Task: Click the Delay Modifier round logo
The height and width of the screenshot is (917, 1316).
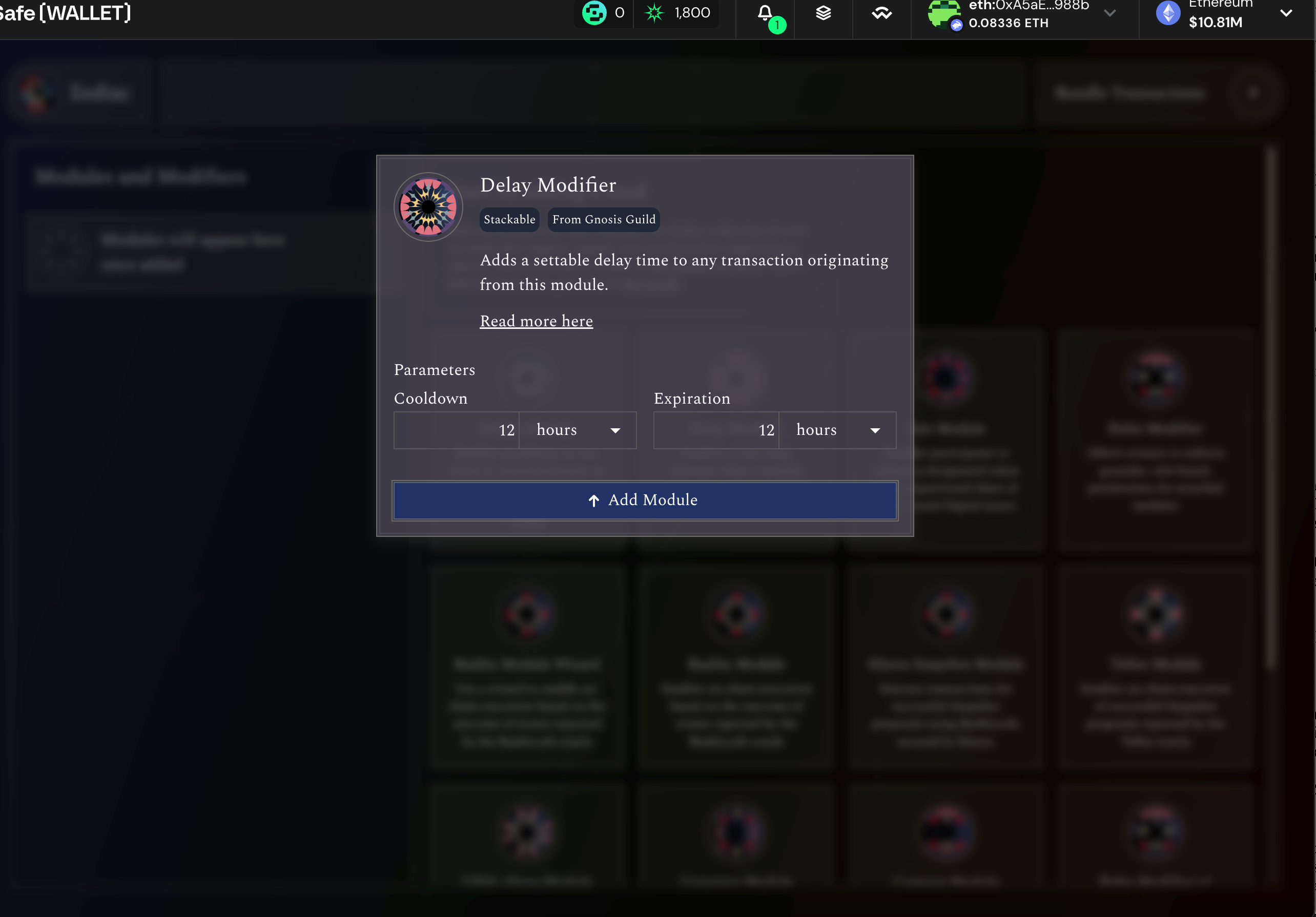Action: pyautogui.click(x=428, y=207)
